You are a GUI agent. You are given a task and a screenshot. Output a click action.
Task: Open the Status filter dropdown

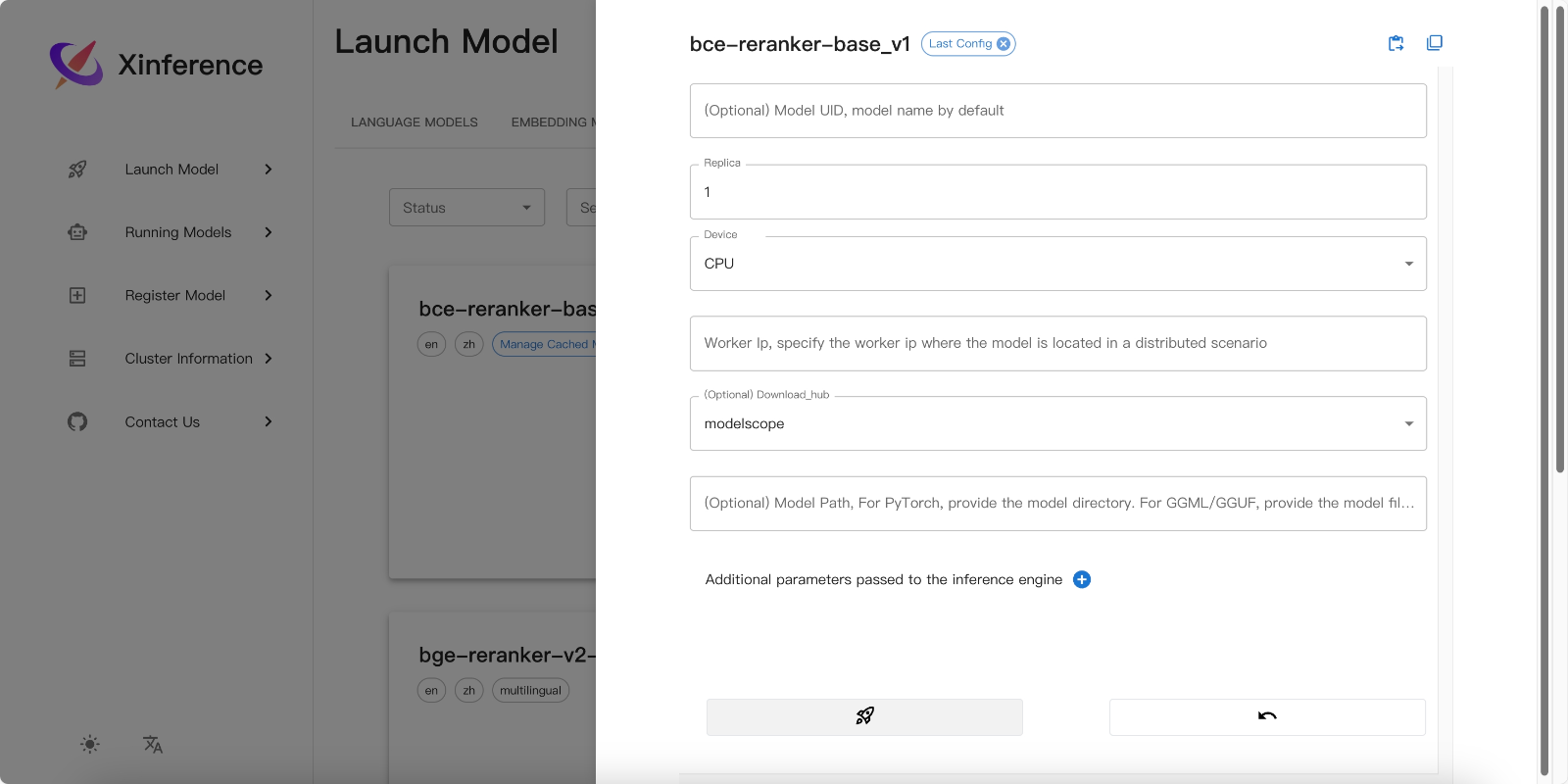point(466,208)
